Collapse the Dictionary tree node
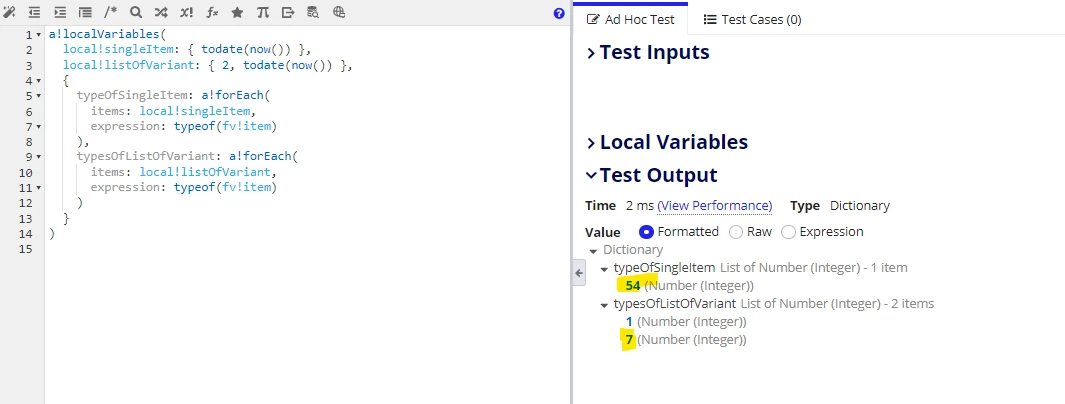The width and height of the screenshot is (1065, 404). pyautogui.click(x=594, y=251)
